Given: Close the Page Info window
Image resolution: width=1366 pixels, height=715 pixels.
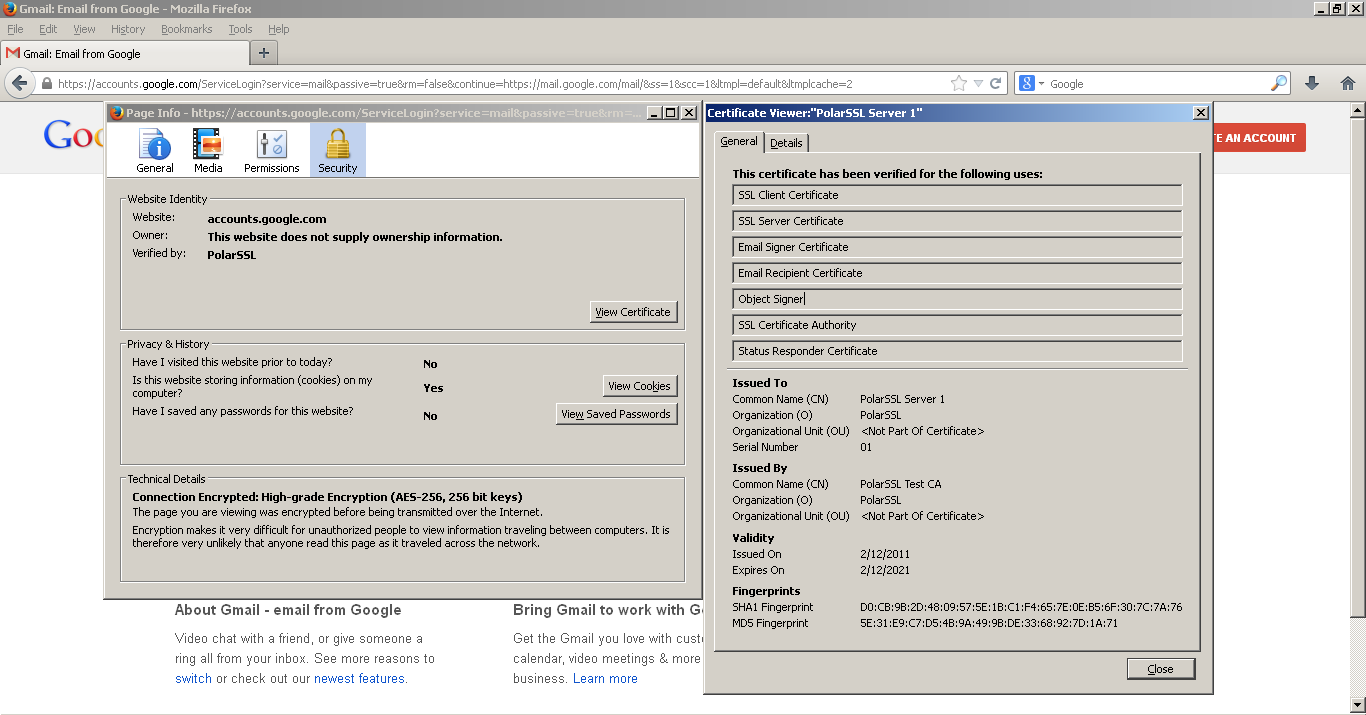Looking at the screenshot, I should click(x=688, y=113).
